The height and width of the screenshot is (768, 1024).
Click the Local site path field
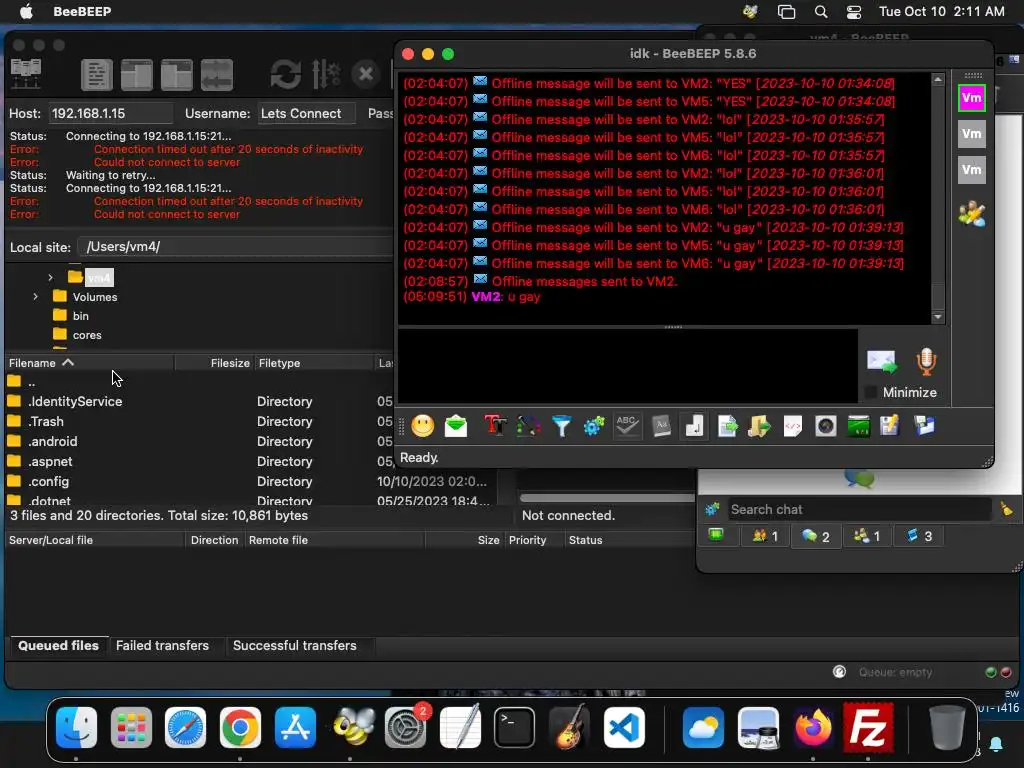point(235,247)
